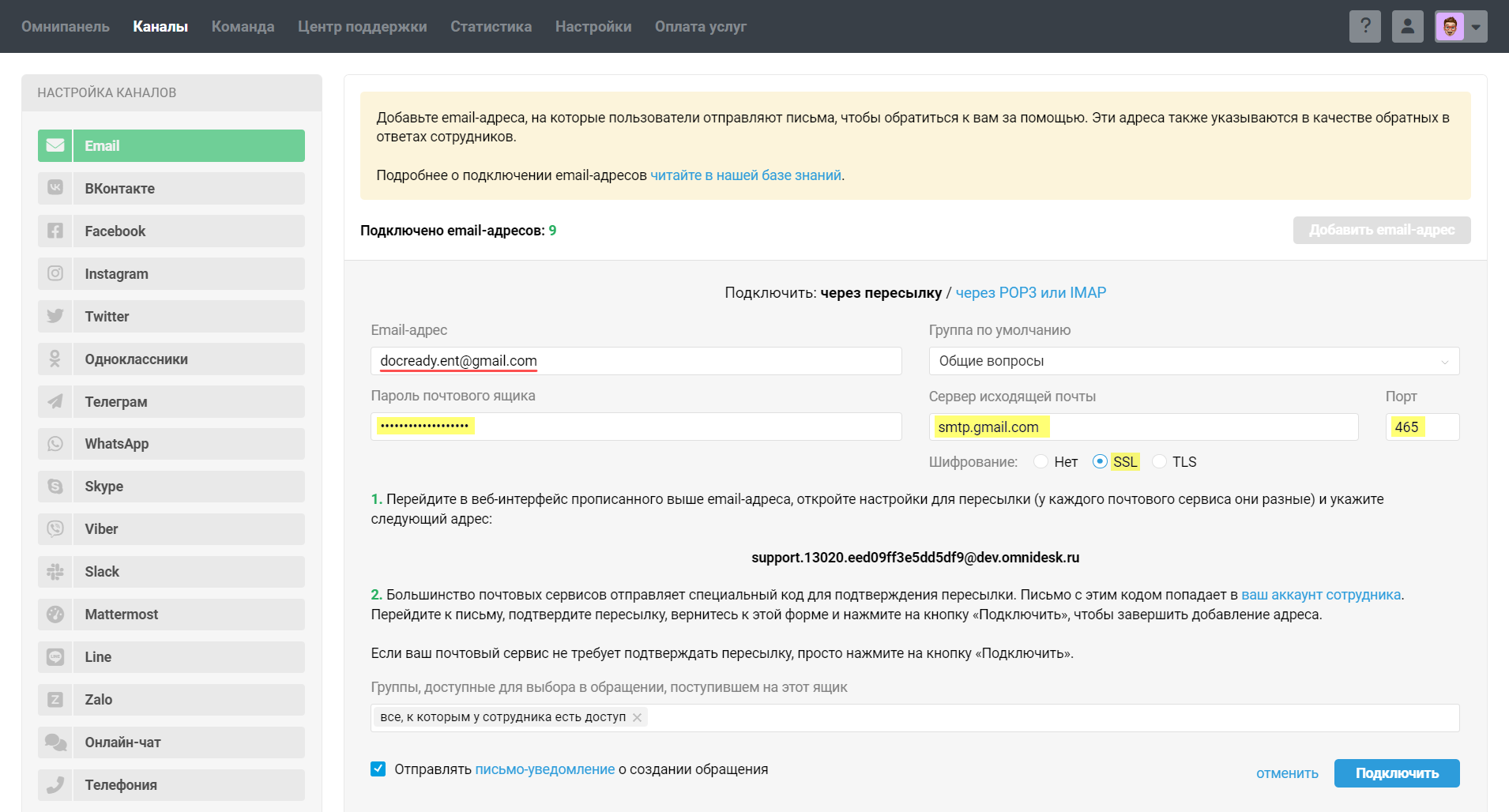Screen dimensions: 1509x812
Task: Select the TLS encryption option
Action: pos(1159,462)
